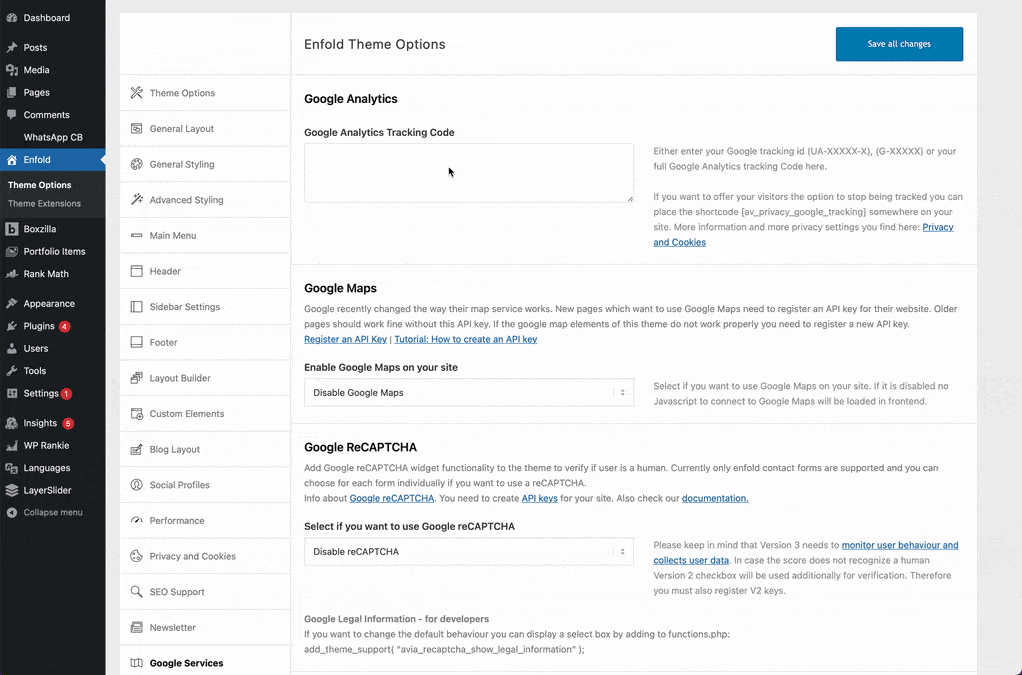This screenshot has width=1022, height=675.
Task: Collapse the WordPress admin menu
Action: tap(46, 513)
